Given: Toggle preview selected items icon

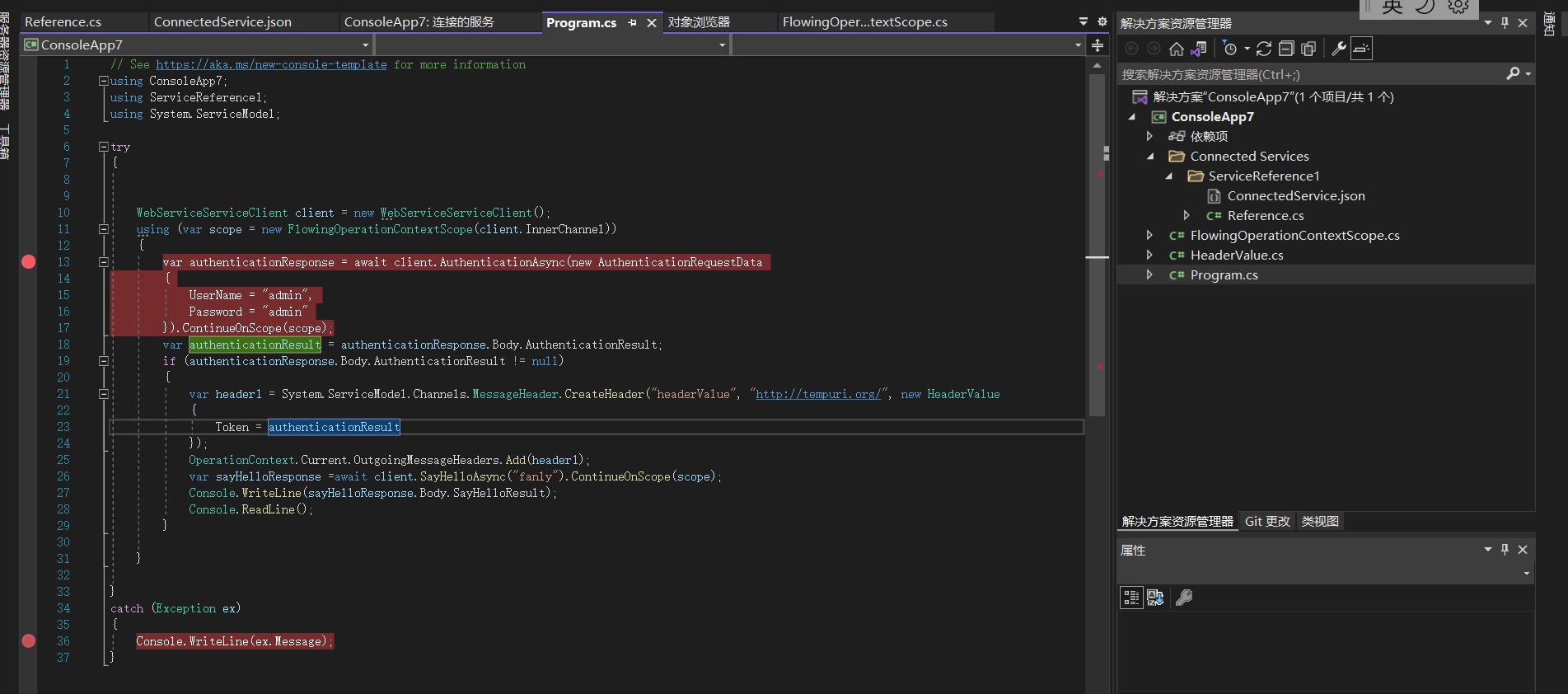Looking at the screenshot, I should click(1361, 49).
